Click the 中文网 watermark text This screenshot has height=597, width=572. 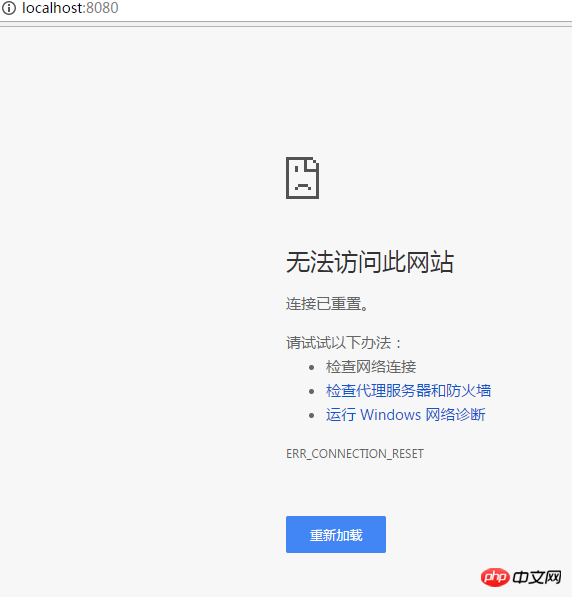click(x=537, y=577)
